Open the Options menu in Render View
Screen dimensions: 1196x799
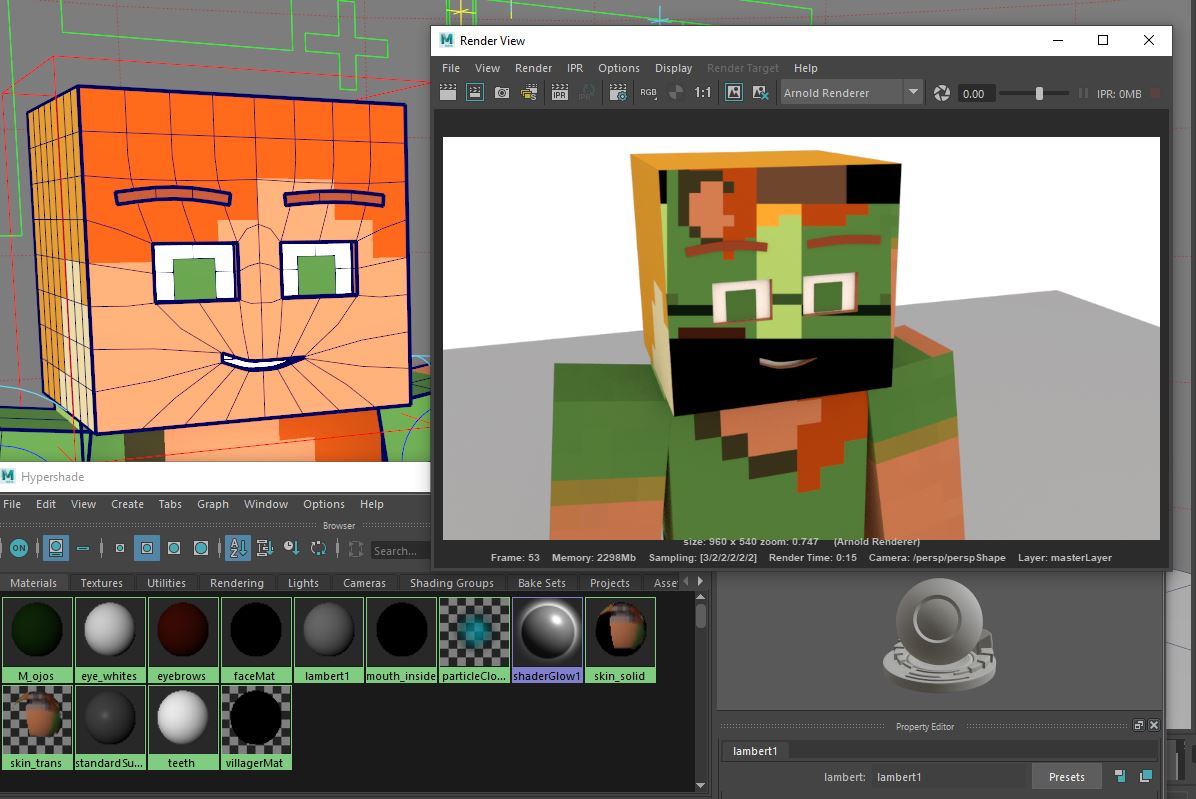[x=619, y=68]
